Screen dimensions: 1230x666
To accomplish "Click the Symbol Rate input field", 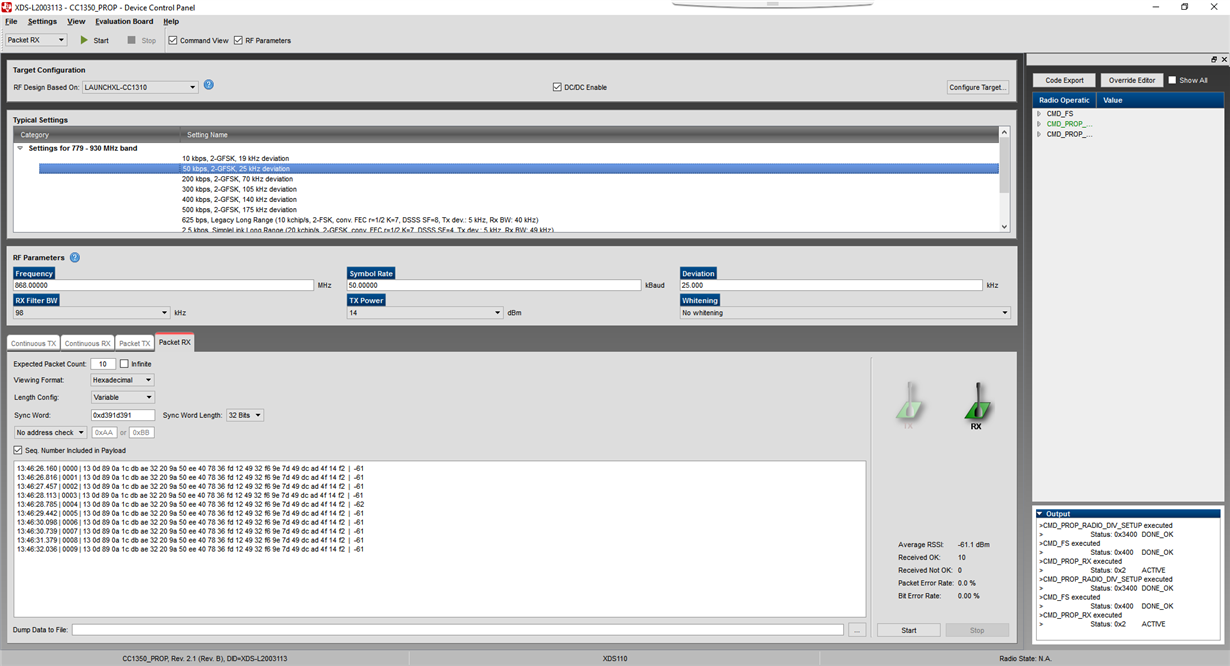I will coord(494,285).
